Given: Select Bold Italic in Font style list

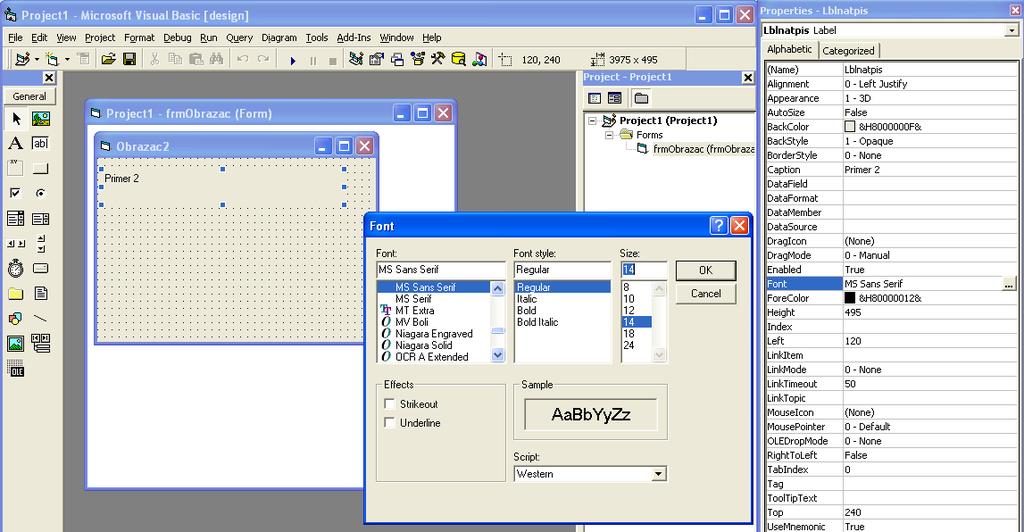Looking at the screenshot, I should [x=537, y=322].
